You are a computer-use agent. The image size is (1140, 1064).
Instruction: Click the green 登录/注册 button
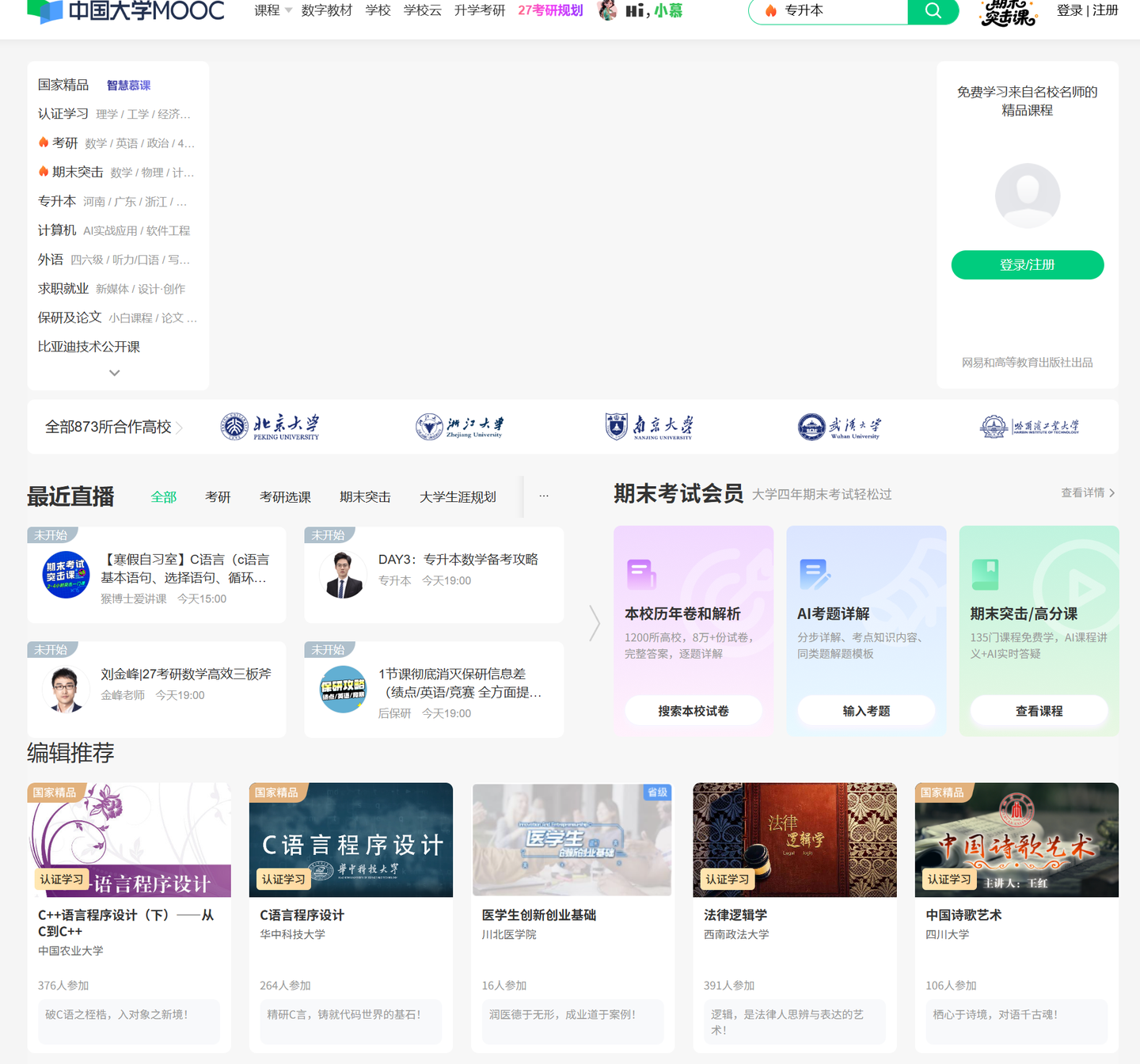(x=1028, y=265)
